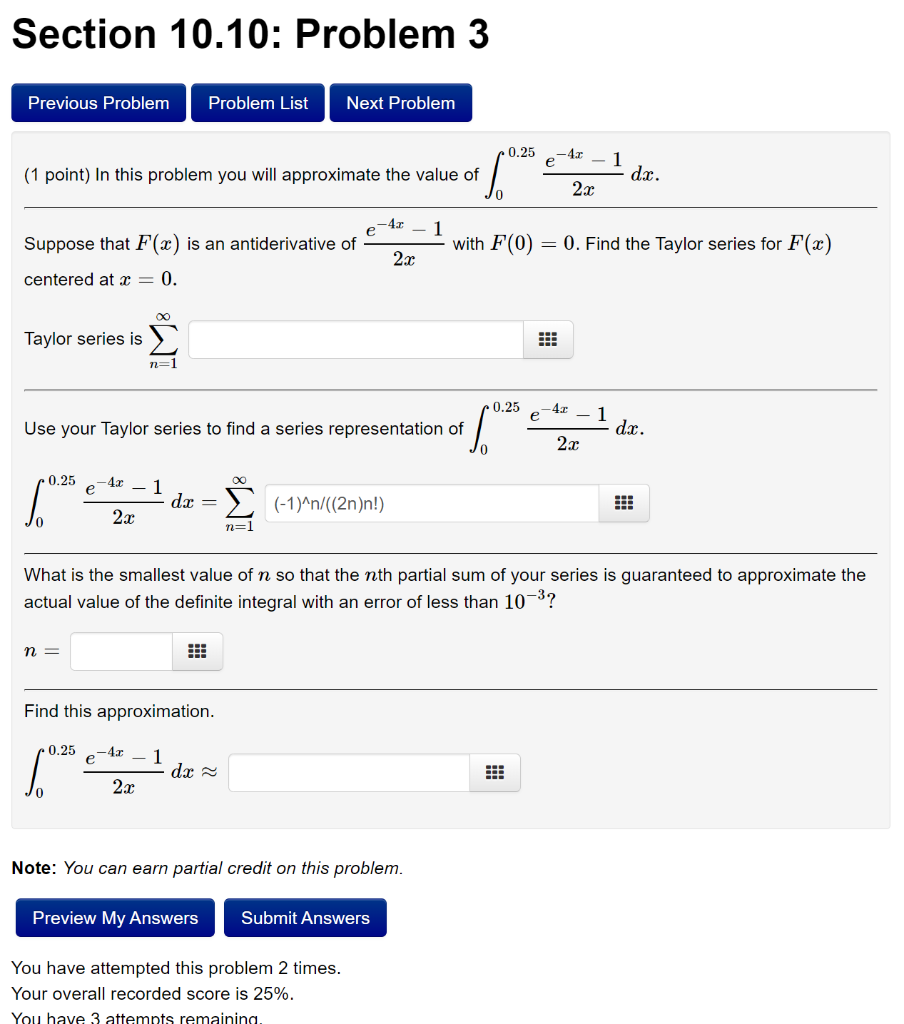
Task: Toggle the math entry palette for the n value
Action: (196, 651)
